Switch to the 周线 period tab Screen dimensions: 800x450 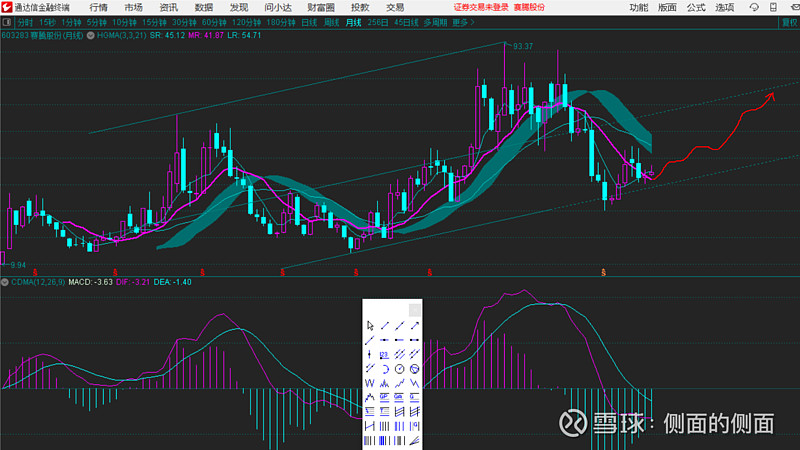331,22
